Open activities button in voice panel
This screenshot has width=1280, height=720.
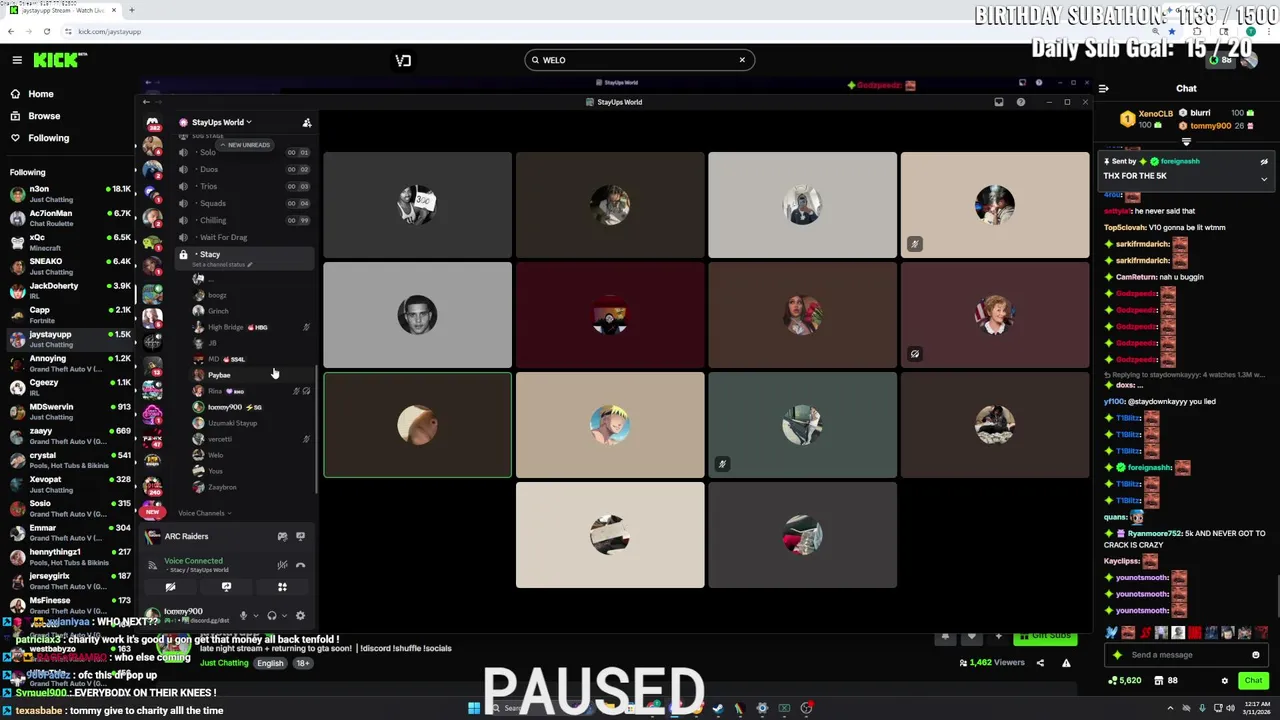(282, 587)
